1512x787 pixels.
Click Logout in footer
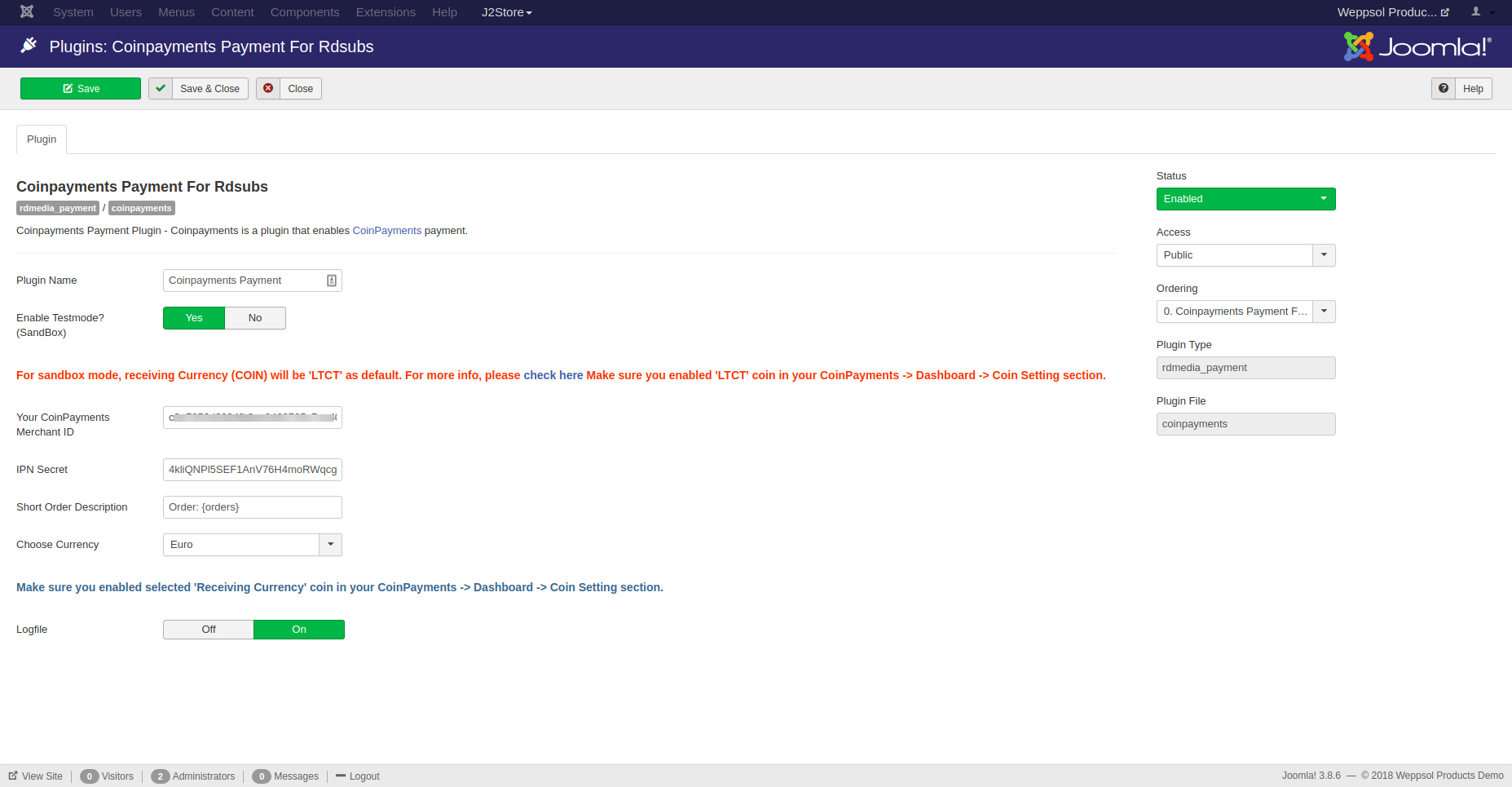358,776
